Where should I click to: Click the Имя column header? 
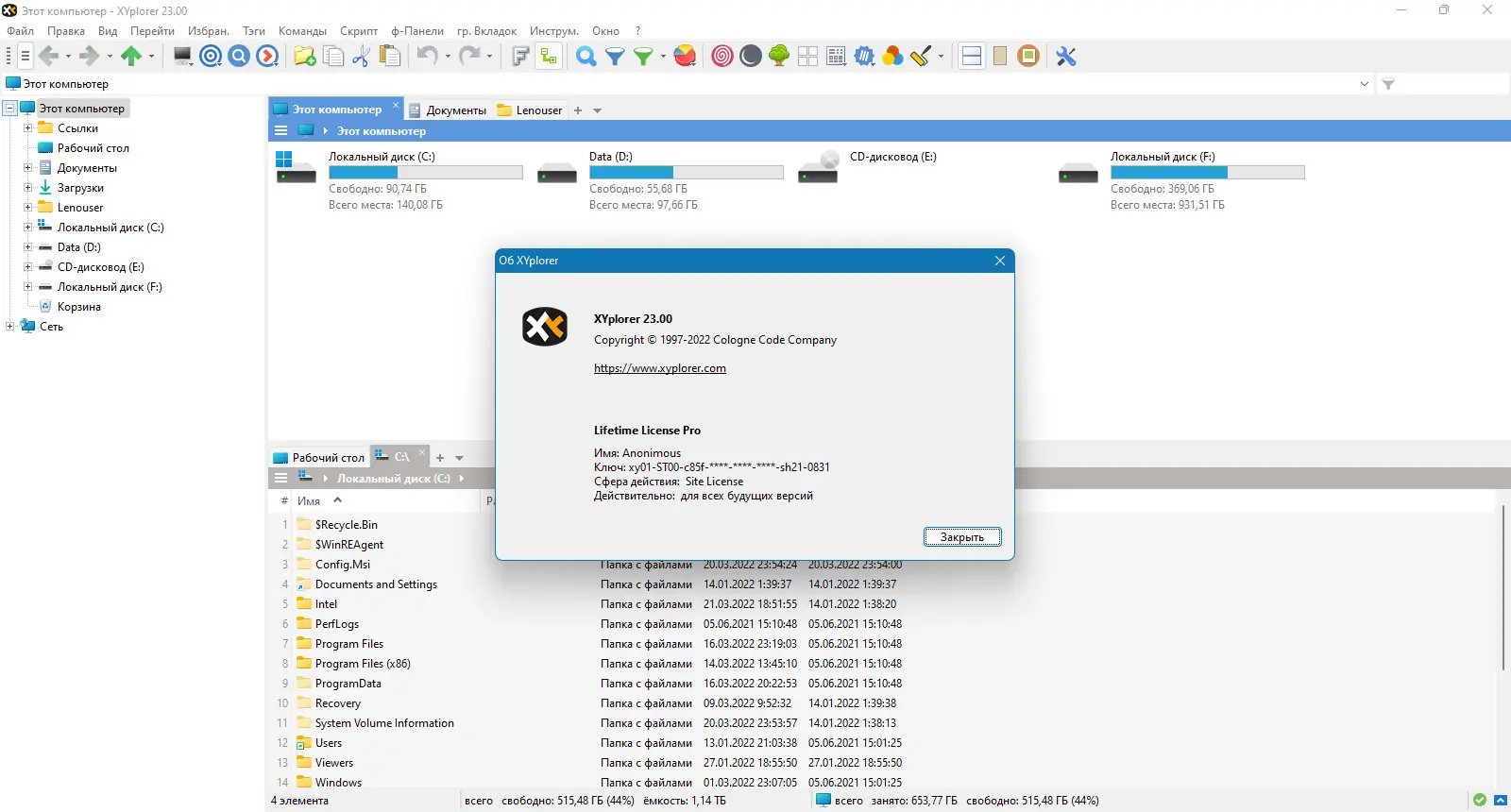[387, 501]
